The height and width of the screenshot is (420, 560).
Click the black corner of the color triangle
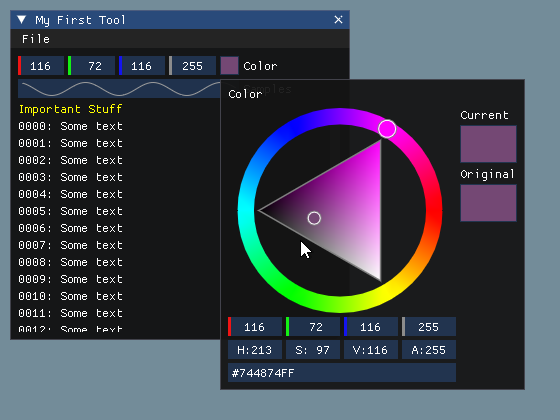[x=261, y=211]
